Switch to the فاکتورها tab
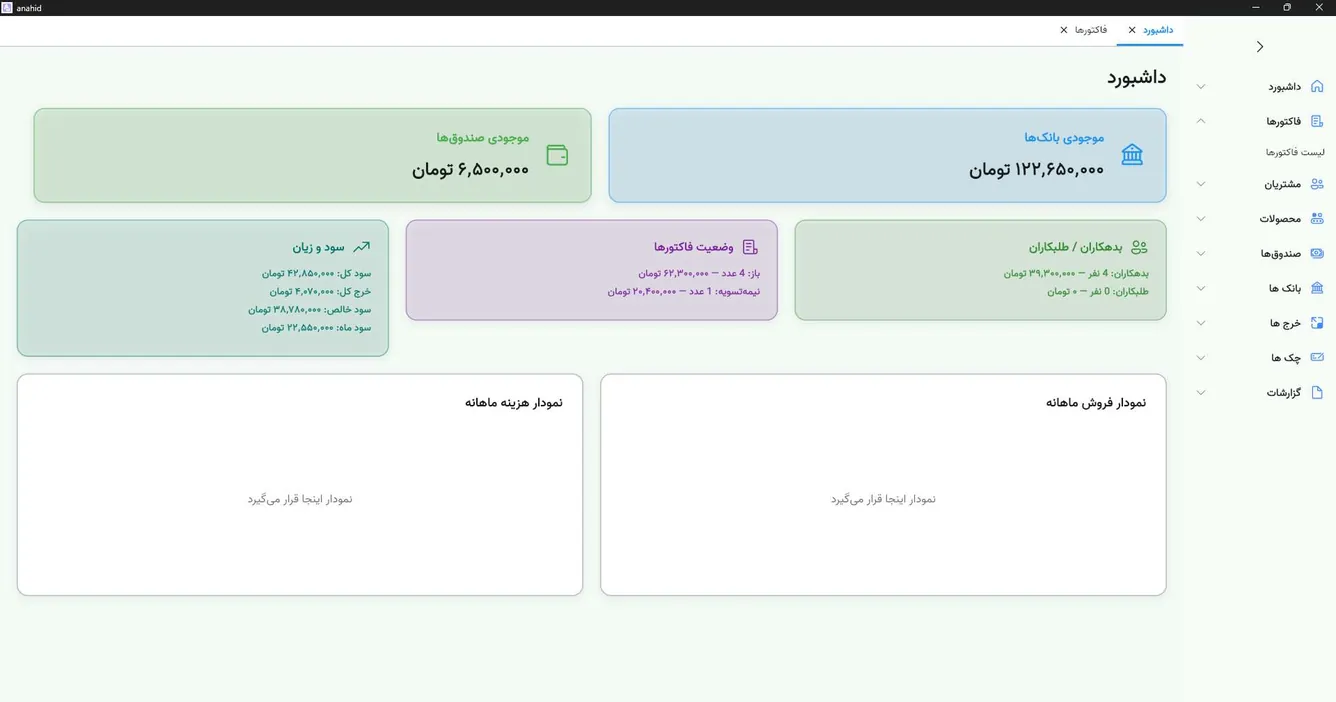Viewport: 1336px width, 702px height. click(1091, 30)
